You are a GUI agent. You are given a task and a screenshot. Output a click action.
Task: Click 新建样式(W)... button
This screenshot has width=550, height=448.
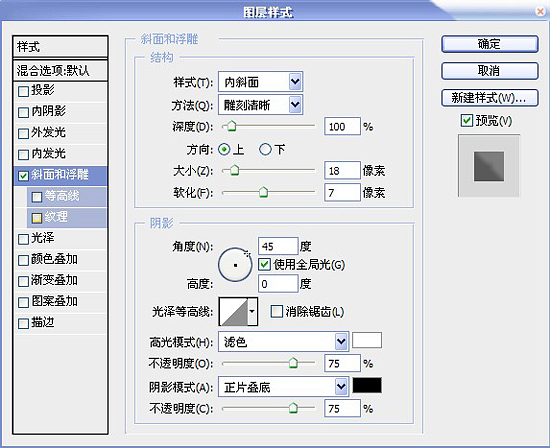(489, 98)
